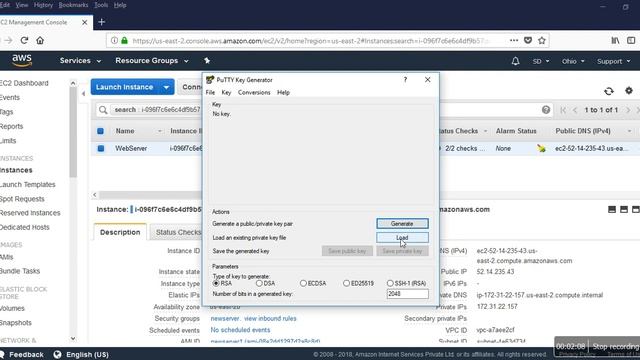Open the browser library icon

coord(615,40)
